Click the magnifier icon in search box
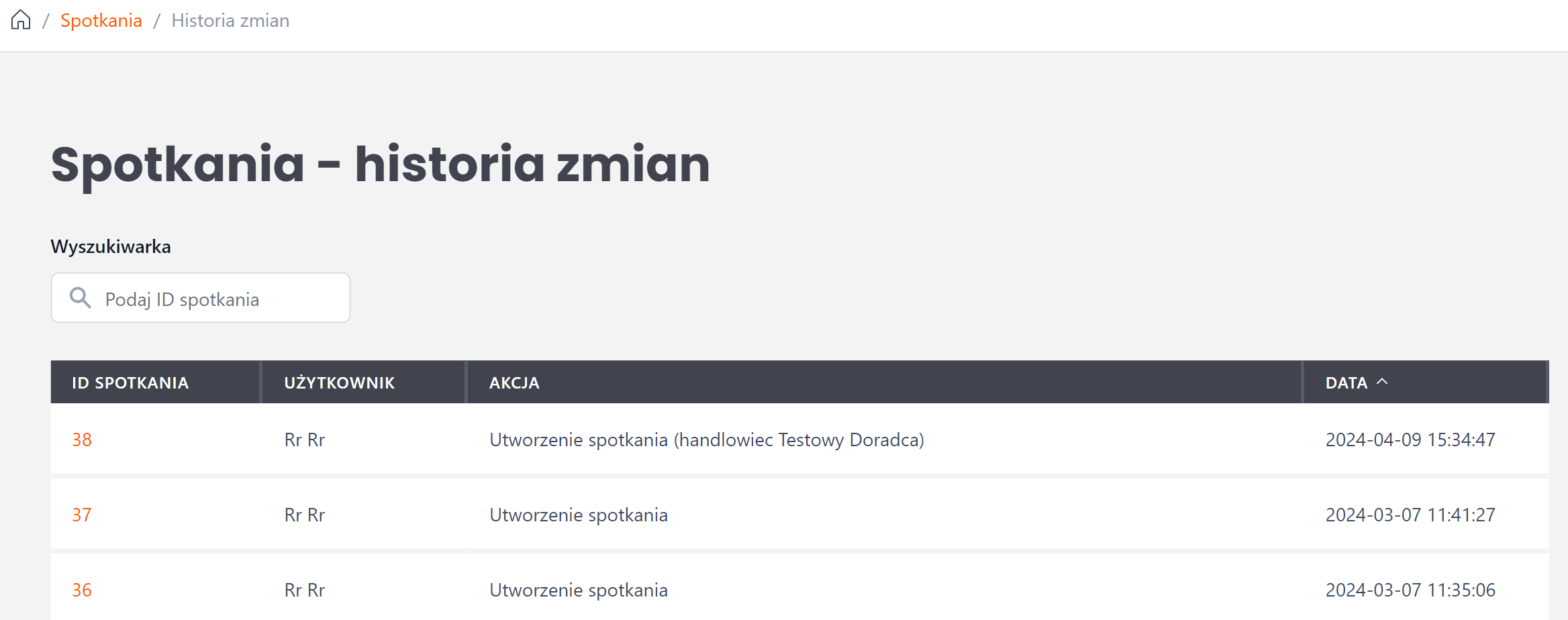Image resolution: width=1568 pixels, height=620 pixels. tap(81, 297)
